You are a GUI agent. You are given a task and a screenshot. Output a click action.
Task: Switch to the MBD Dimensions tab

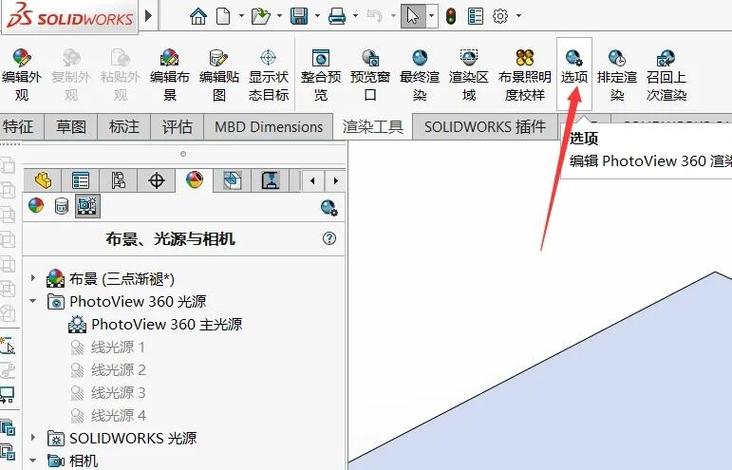click(x=268, y=126)
